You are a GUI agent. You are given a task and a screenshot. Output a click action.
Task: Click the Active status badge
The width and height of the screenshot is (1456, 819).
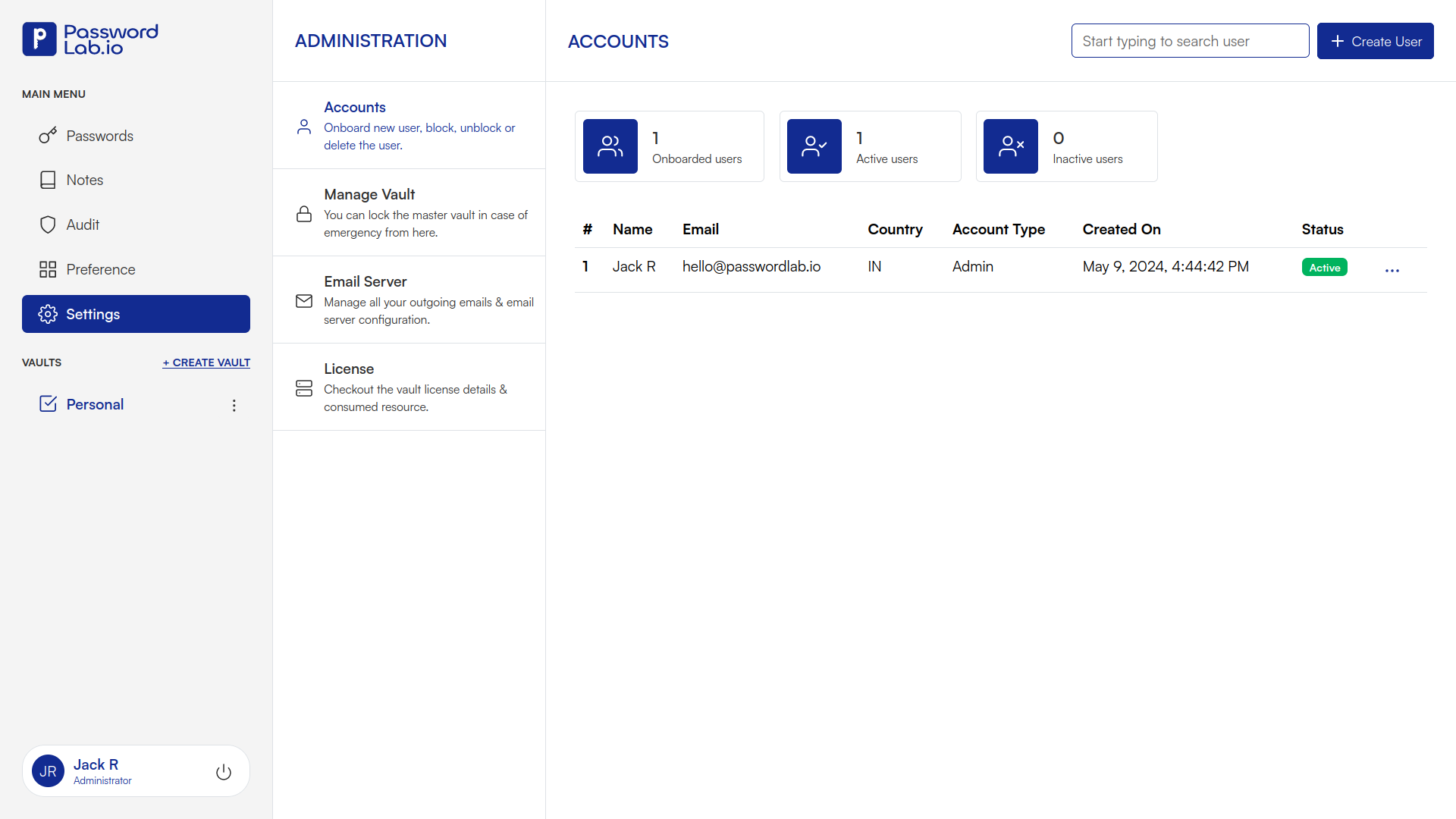[x=1324, y=268]
